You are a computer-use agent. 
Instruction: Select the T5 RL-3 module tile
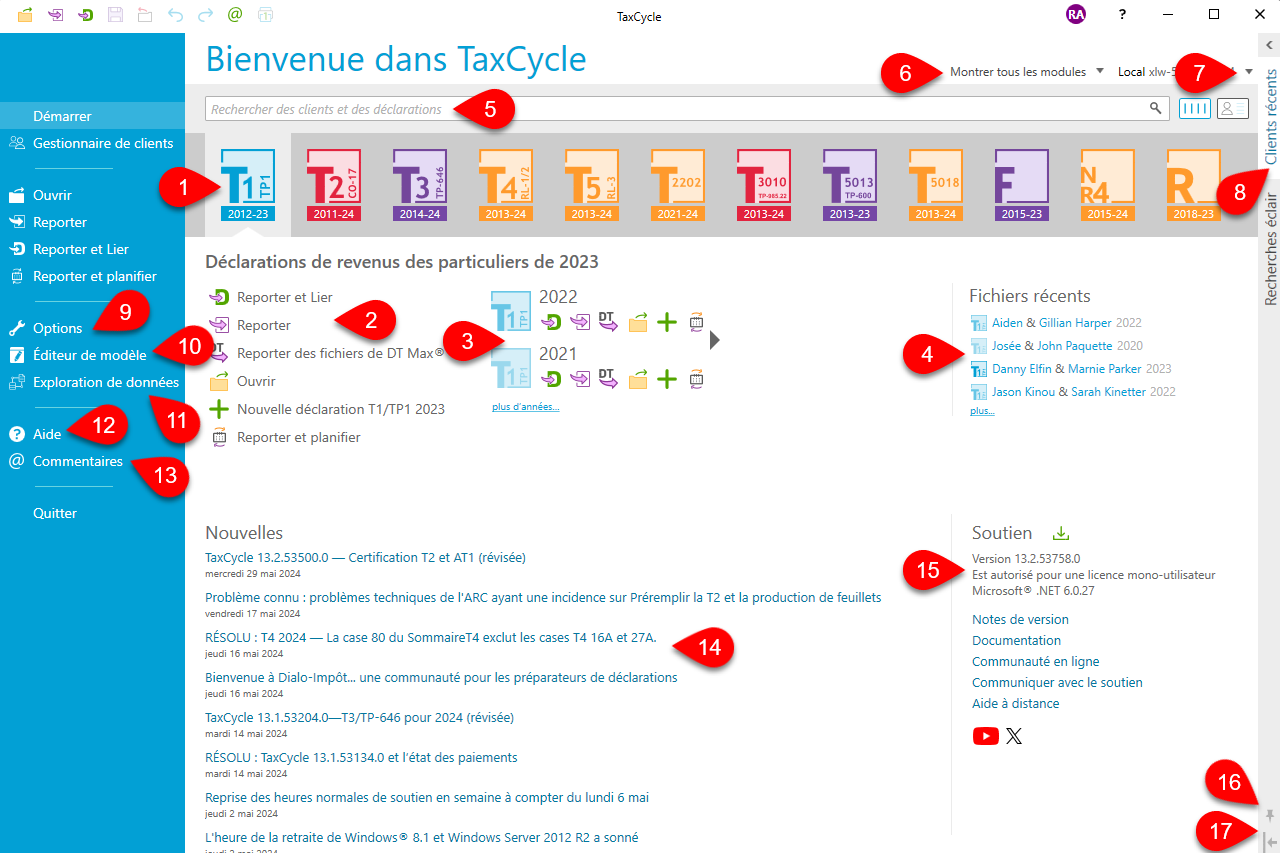click(590, 185)
